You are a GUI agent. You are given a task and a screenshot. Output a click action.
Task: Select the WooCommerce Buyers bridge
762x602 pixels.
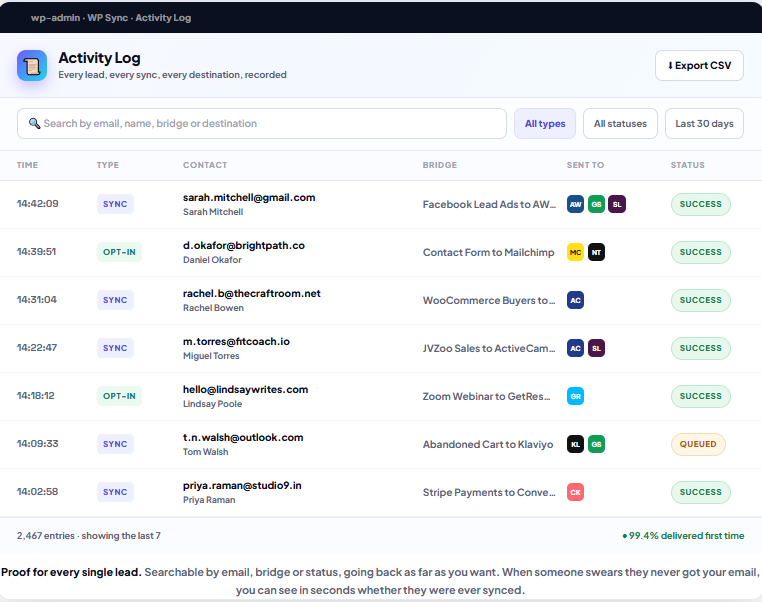tap(489, 301)
